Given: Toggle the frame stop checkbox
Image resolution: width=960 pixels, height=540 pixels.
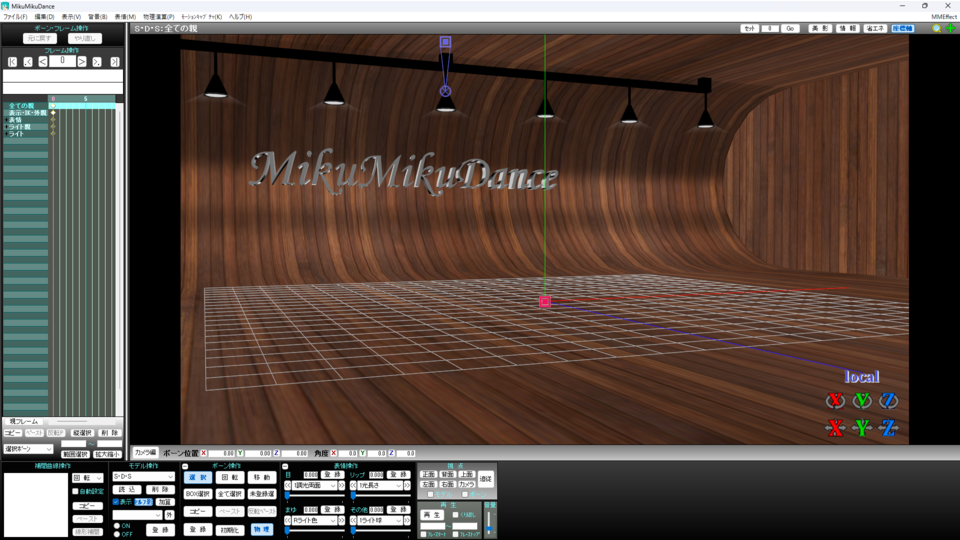Looking at the screenshot, I should click(x=455, y=534).
